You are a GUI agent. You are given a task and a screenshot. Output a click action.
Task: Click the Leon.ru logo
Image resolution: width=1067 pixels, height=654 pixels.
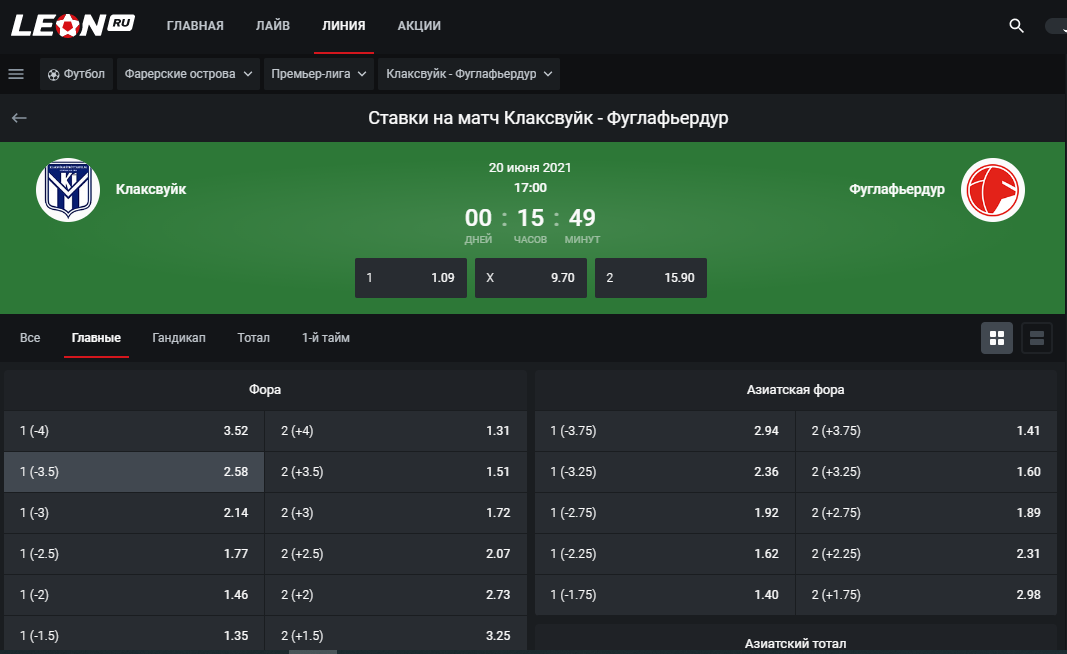click(x=72, y=25)
